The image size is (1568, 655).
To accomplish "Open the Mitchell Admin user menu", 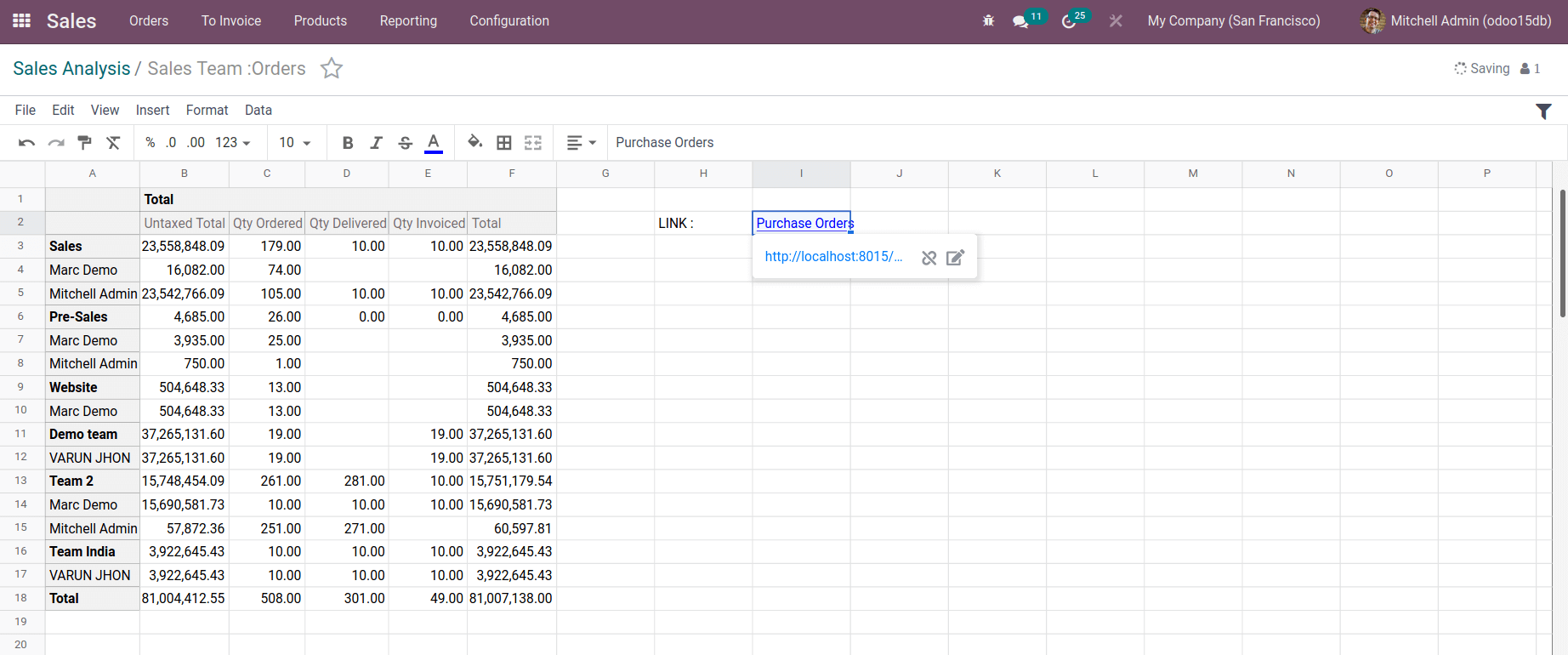I will 1456,20.
